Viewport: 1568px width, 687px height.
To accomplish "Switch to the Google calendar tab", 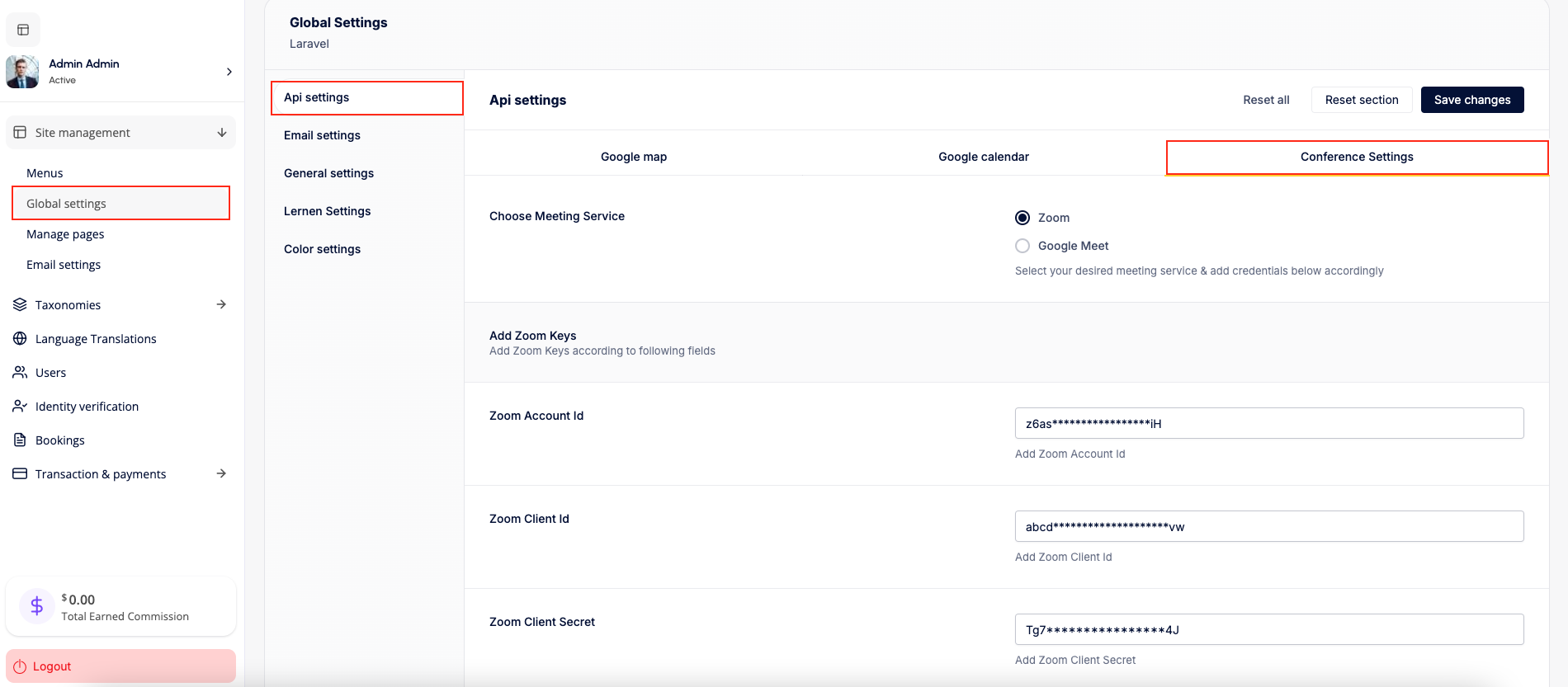I will pos(983,157).
